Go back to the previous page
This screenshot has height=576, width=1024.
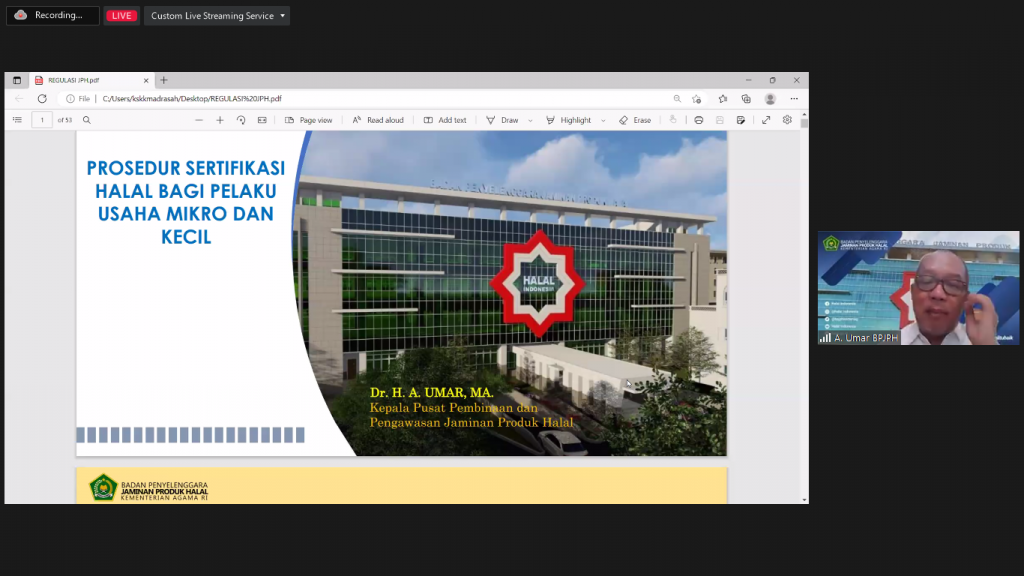[19, 99]
